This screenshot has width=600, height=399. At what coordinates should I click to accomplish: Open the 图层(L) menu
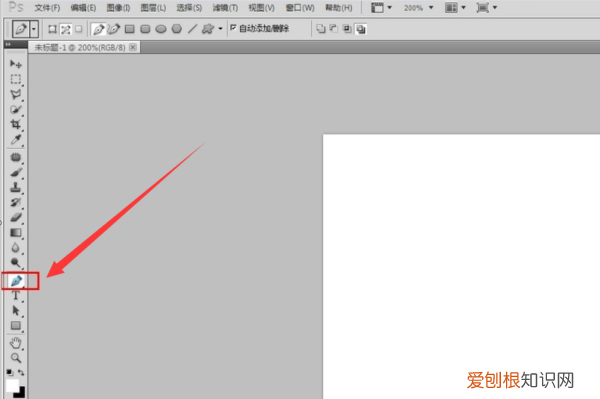tap(153, 8)
